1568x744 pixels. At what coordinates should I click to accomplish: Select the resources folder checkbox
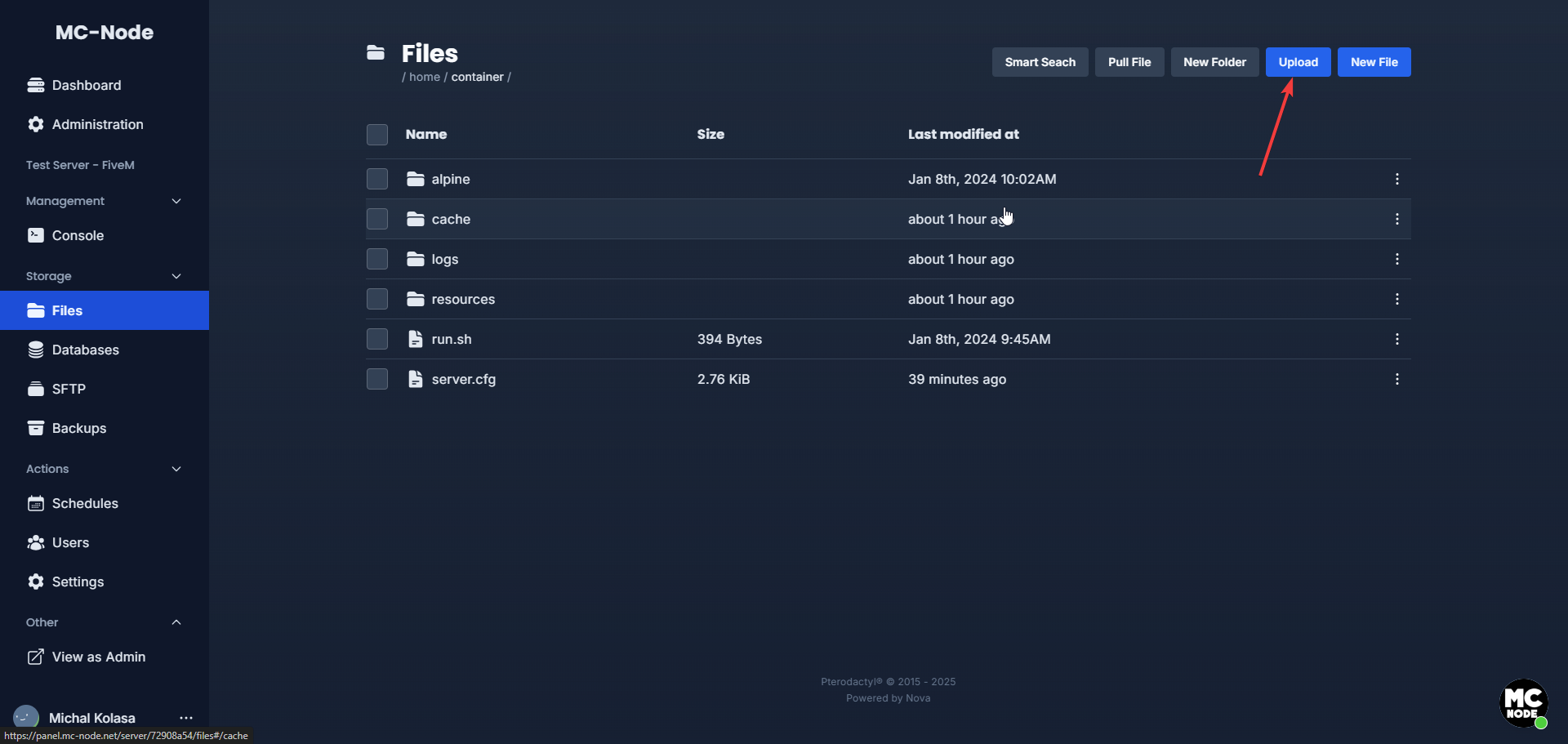pos(377,299)
